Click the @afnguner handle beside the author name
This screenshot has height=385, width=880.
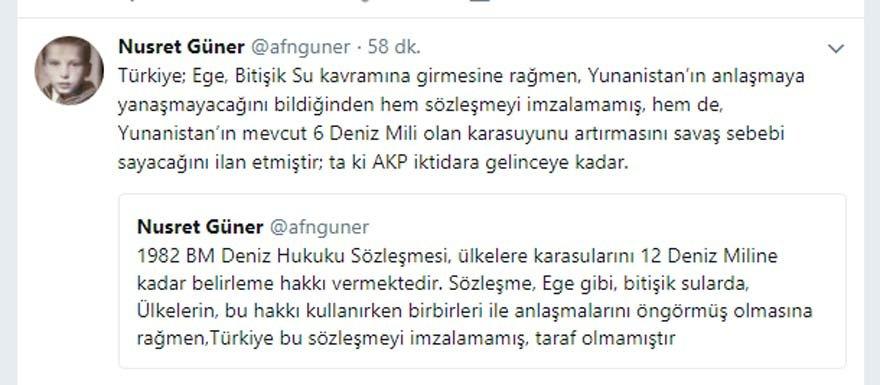coord(300,48)
